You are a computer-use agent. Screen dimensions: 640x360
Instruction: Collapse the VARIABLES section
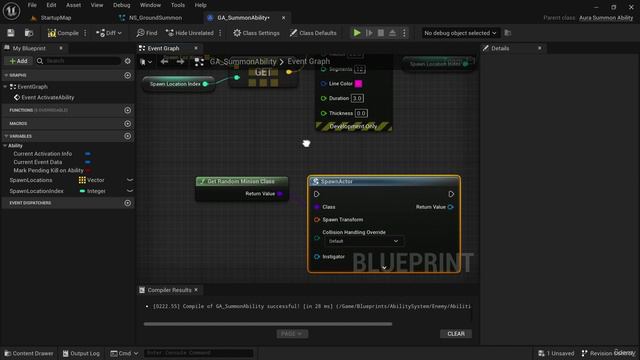pyautogui.click(x=6, y=136)
